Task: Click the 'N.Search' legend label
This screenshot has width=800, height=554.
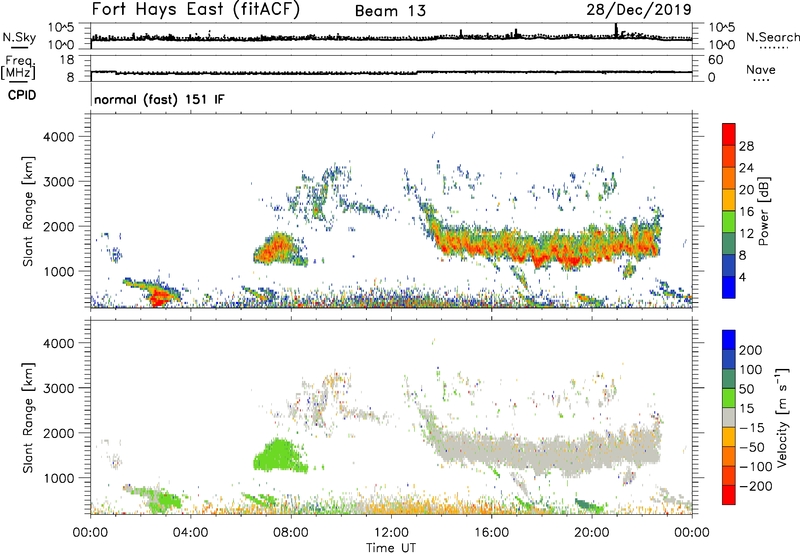Action: pyautogui.click(x=772, y=37)
